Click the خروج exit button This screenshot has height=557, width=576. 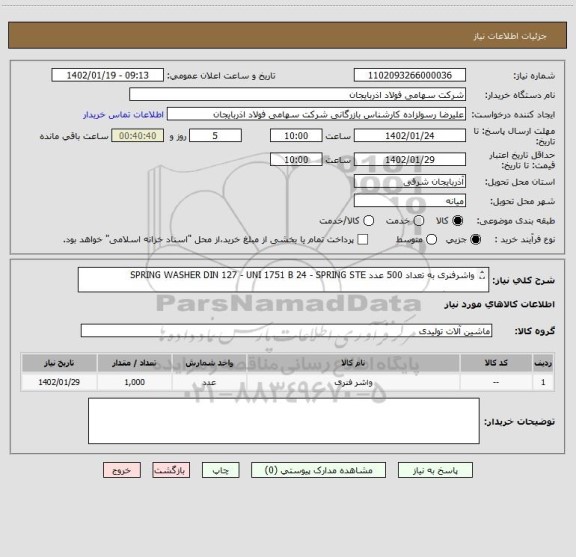click(x=122, y=470)
